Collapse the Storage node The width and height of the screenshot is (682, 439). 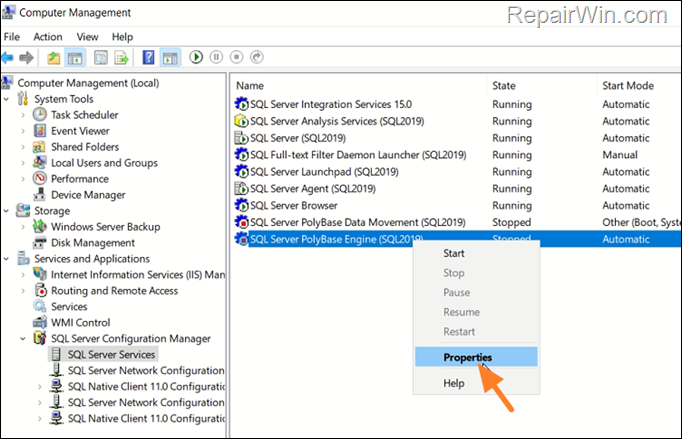tap(7, 211)
